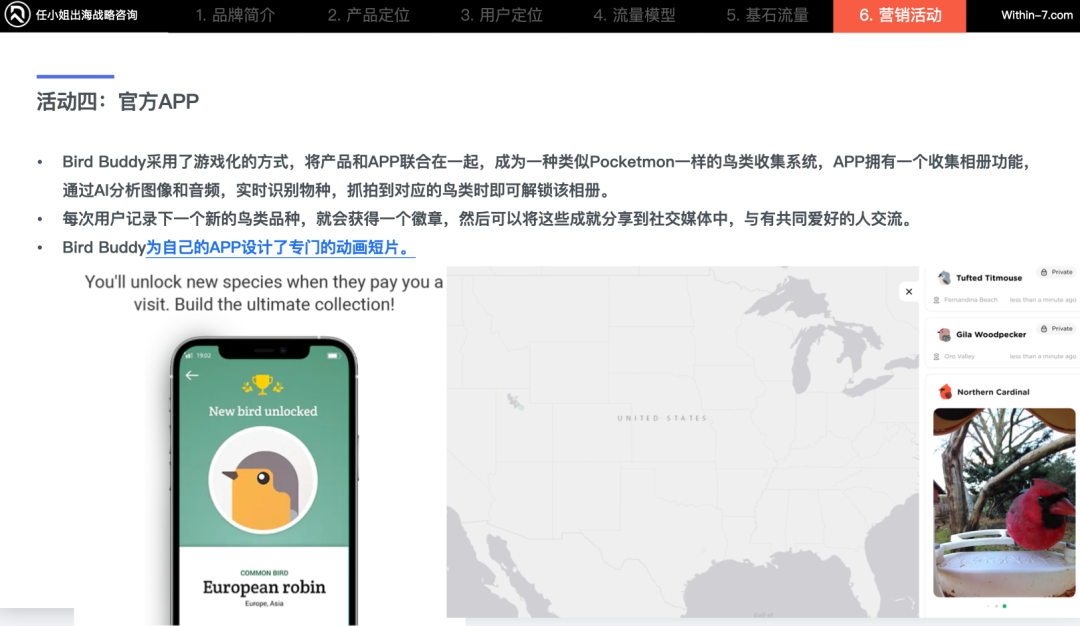This screenshot has width=1080, height=626.
Task: Toggle the Private badge on Tufted Titmouse
Action: (x=1057, y=272)
